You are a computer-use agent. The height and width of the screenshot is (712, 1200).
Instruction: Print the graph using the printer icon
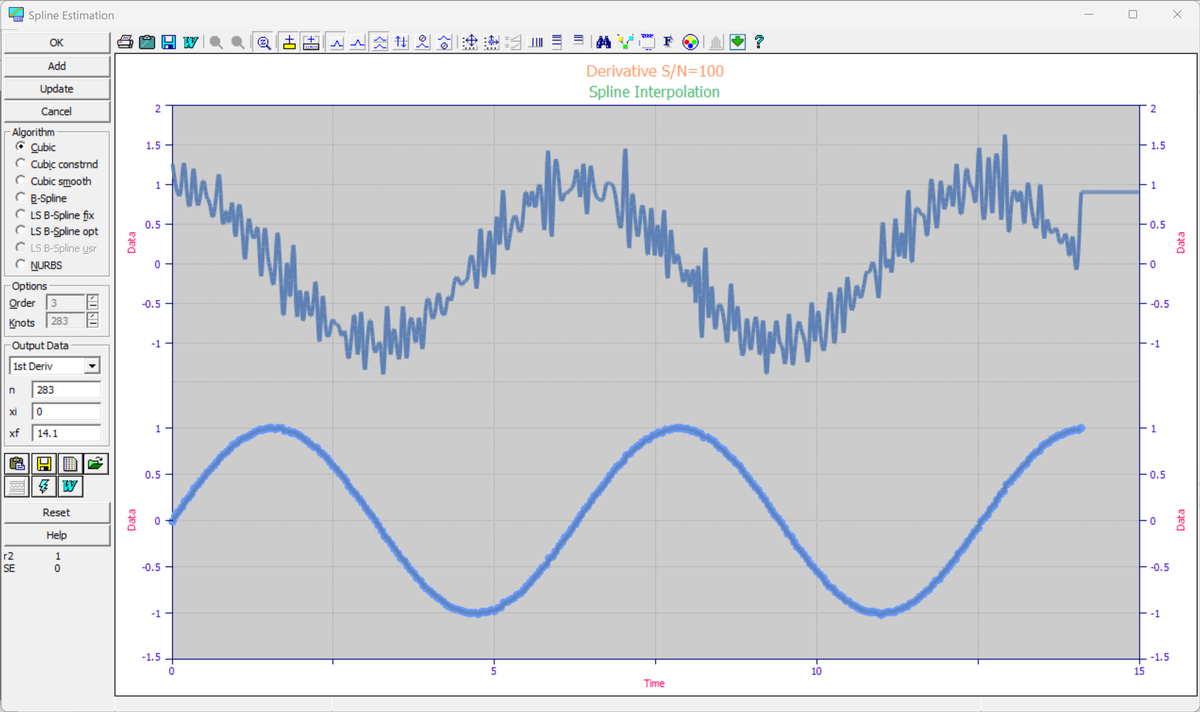tap(125, 42)
